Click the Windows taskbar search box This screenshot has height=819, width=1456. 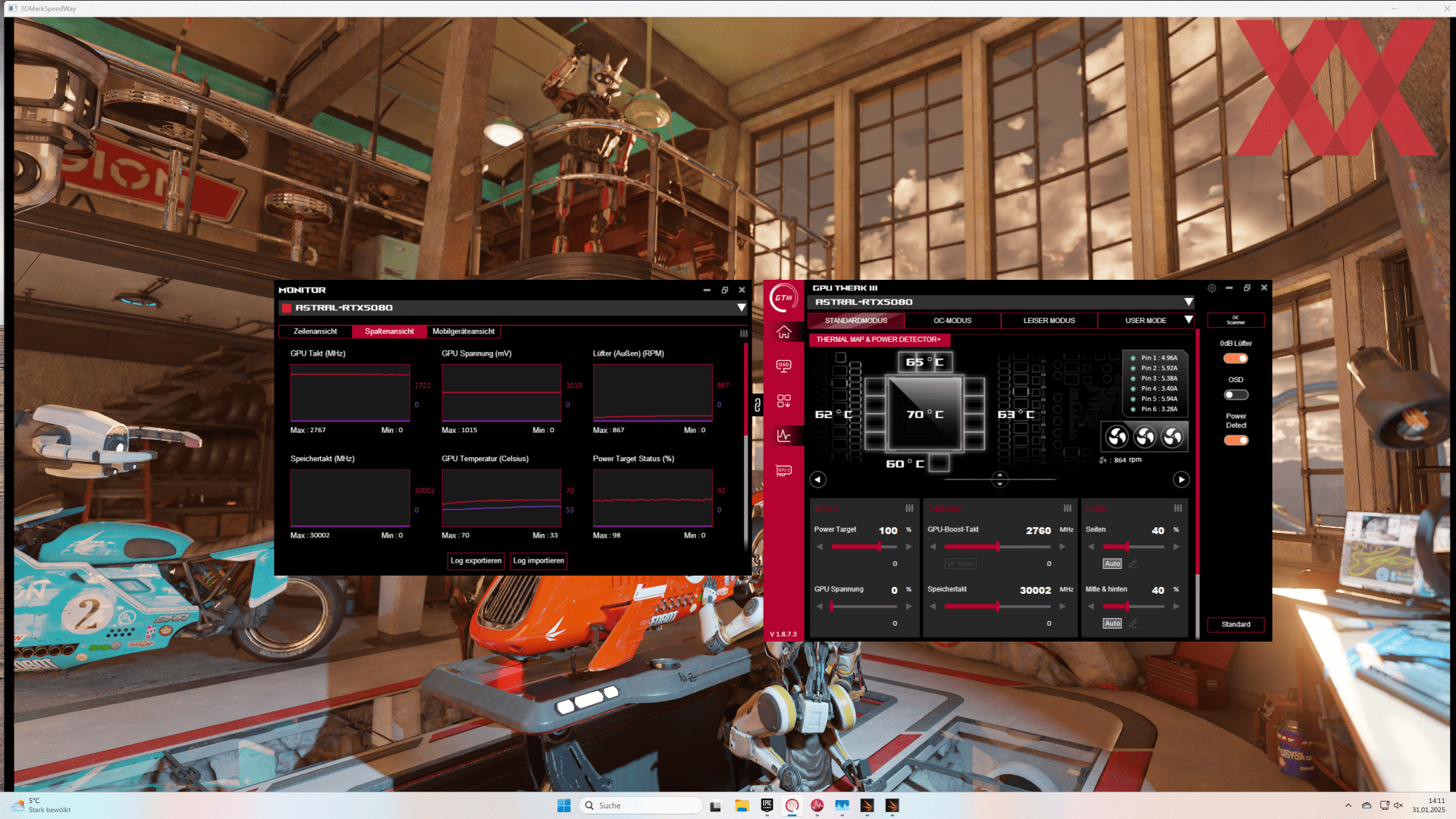(641, 805)
